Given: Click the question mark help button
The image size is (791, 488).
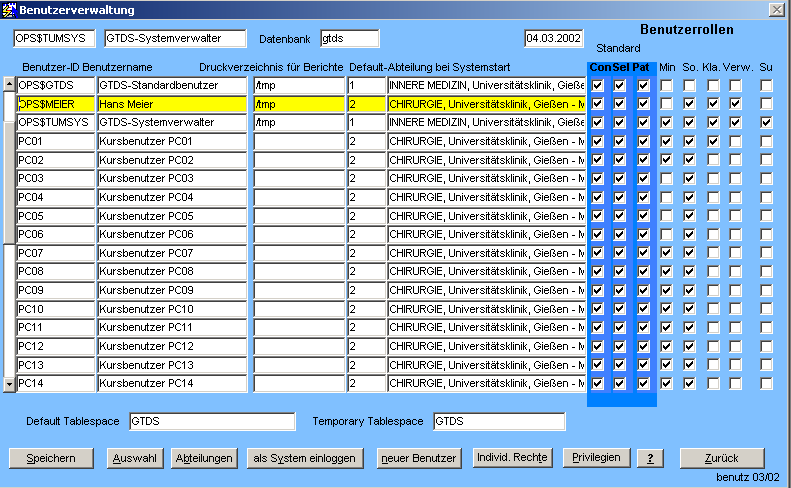Looking at the screenshot, I should [x=650, y=458].
